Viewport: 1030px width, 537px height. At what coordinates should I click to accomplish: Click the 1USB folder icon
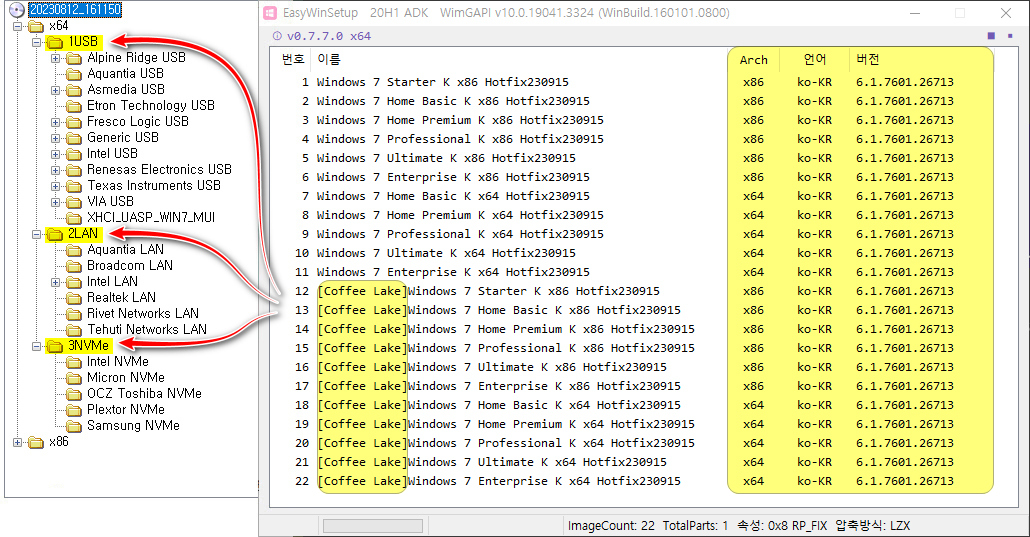click(x=55, y=43)
